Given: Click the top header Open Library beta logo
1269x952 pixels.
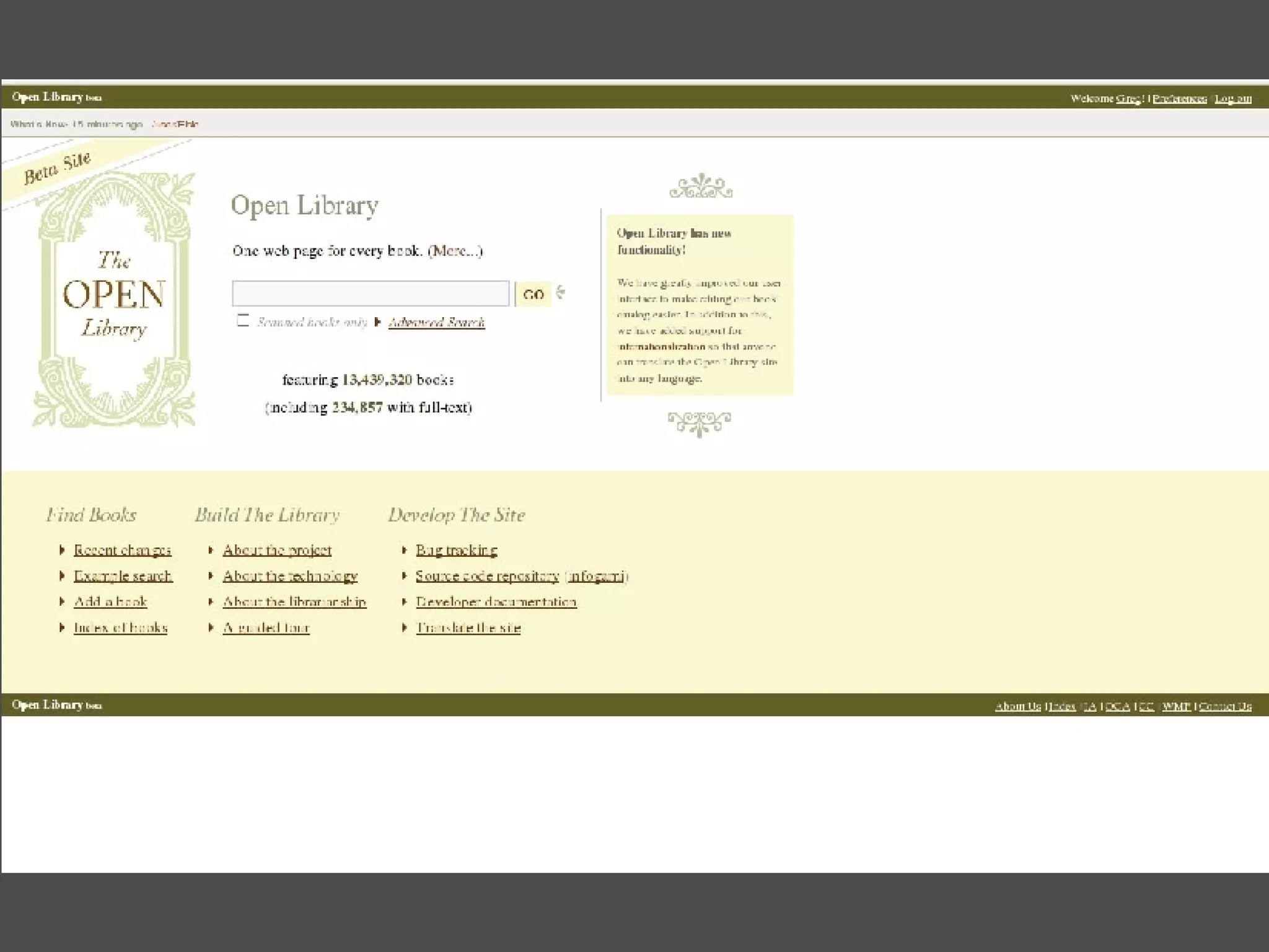Looking at the screenshot, I should pyautogui.click(x=56, y=97).
